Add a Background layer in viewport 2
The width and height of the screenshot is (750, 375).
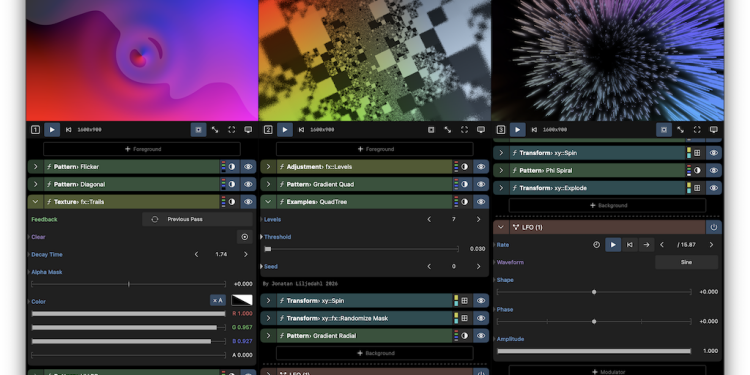pos(375,353)
